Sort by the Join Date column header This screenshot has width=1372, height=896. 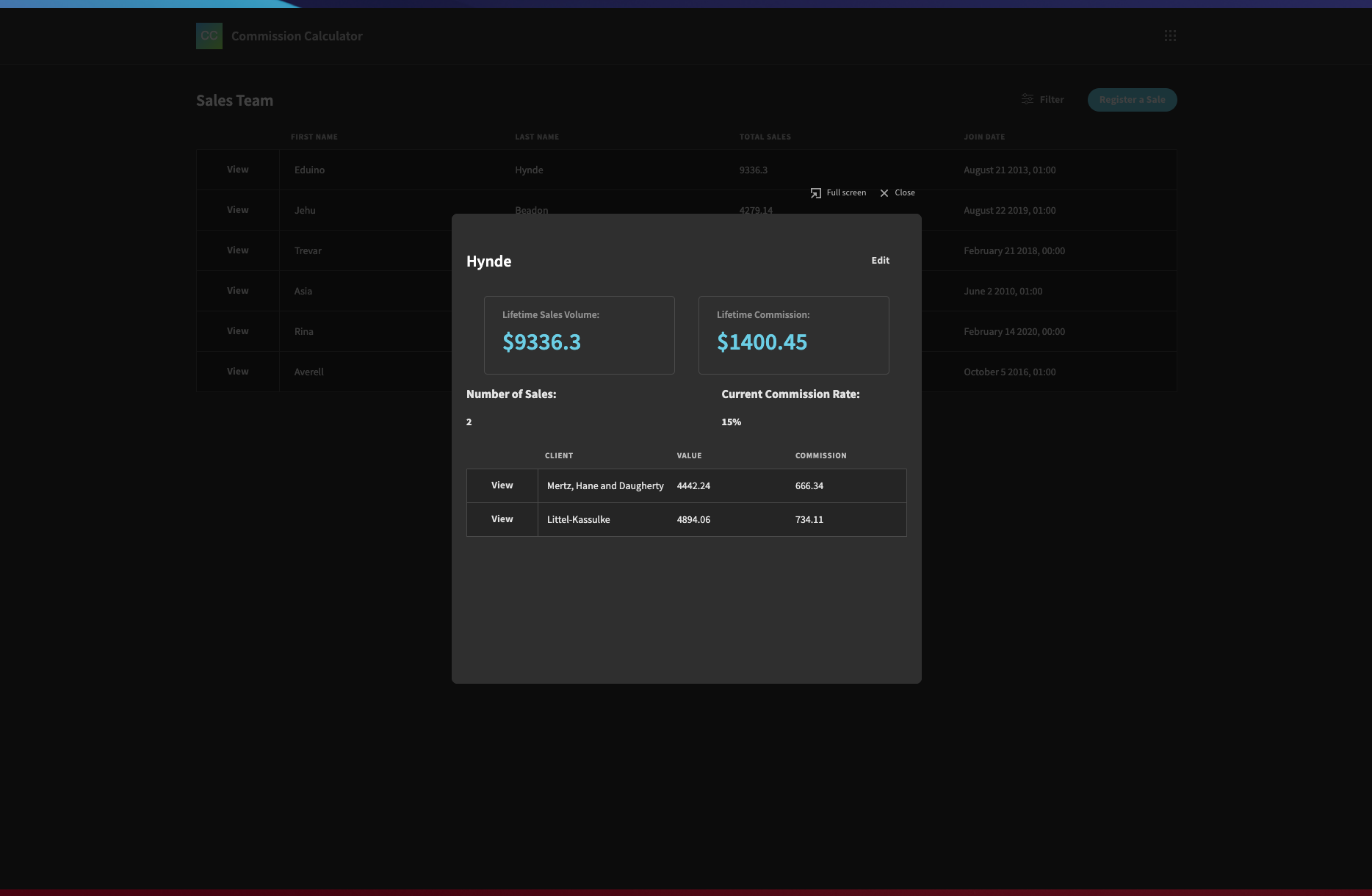[x=984, y=137]
